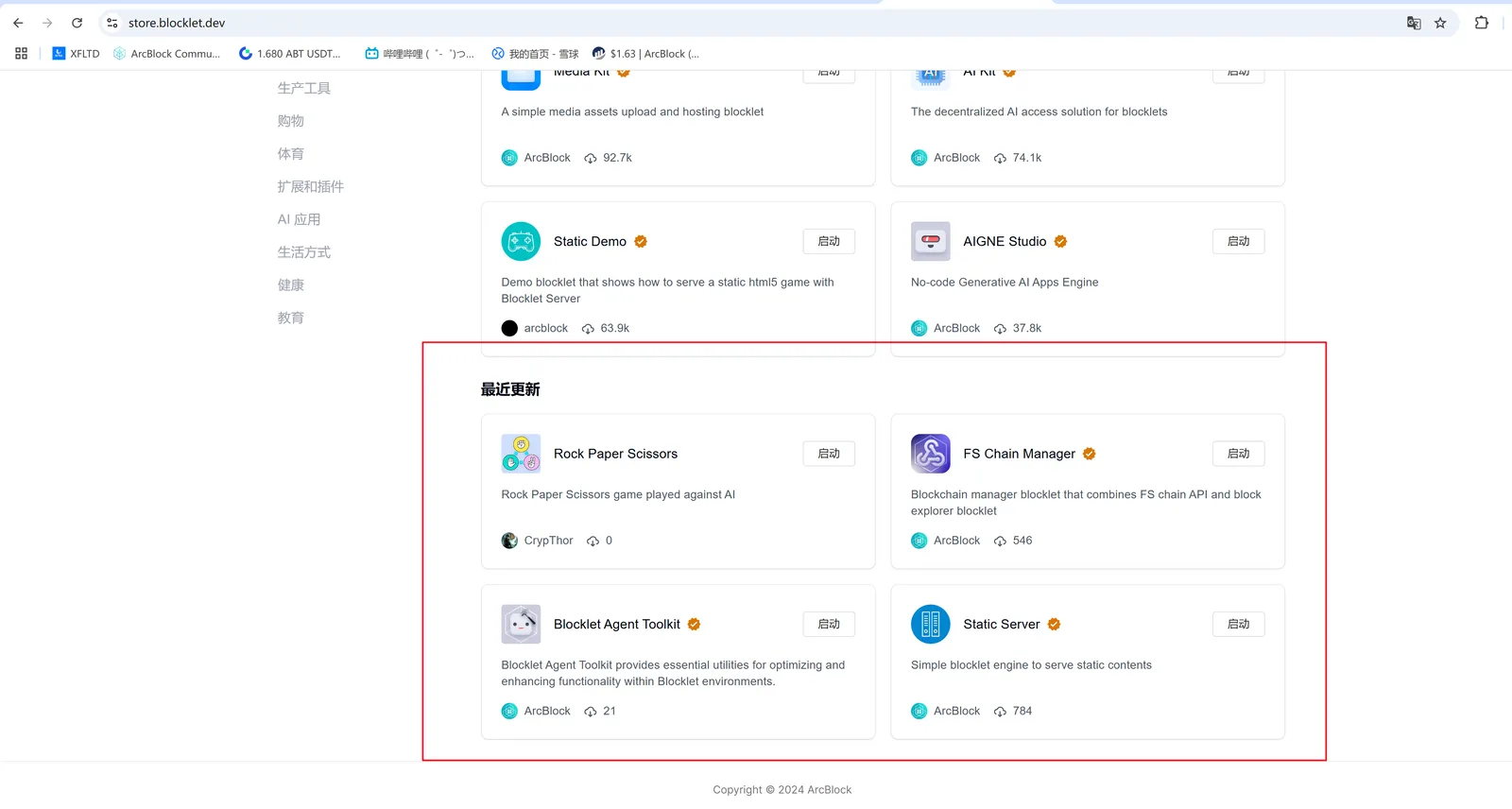Click CrypThor author avatar
Screen dimensions: 1512x809
tap(509, 541)
